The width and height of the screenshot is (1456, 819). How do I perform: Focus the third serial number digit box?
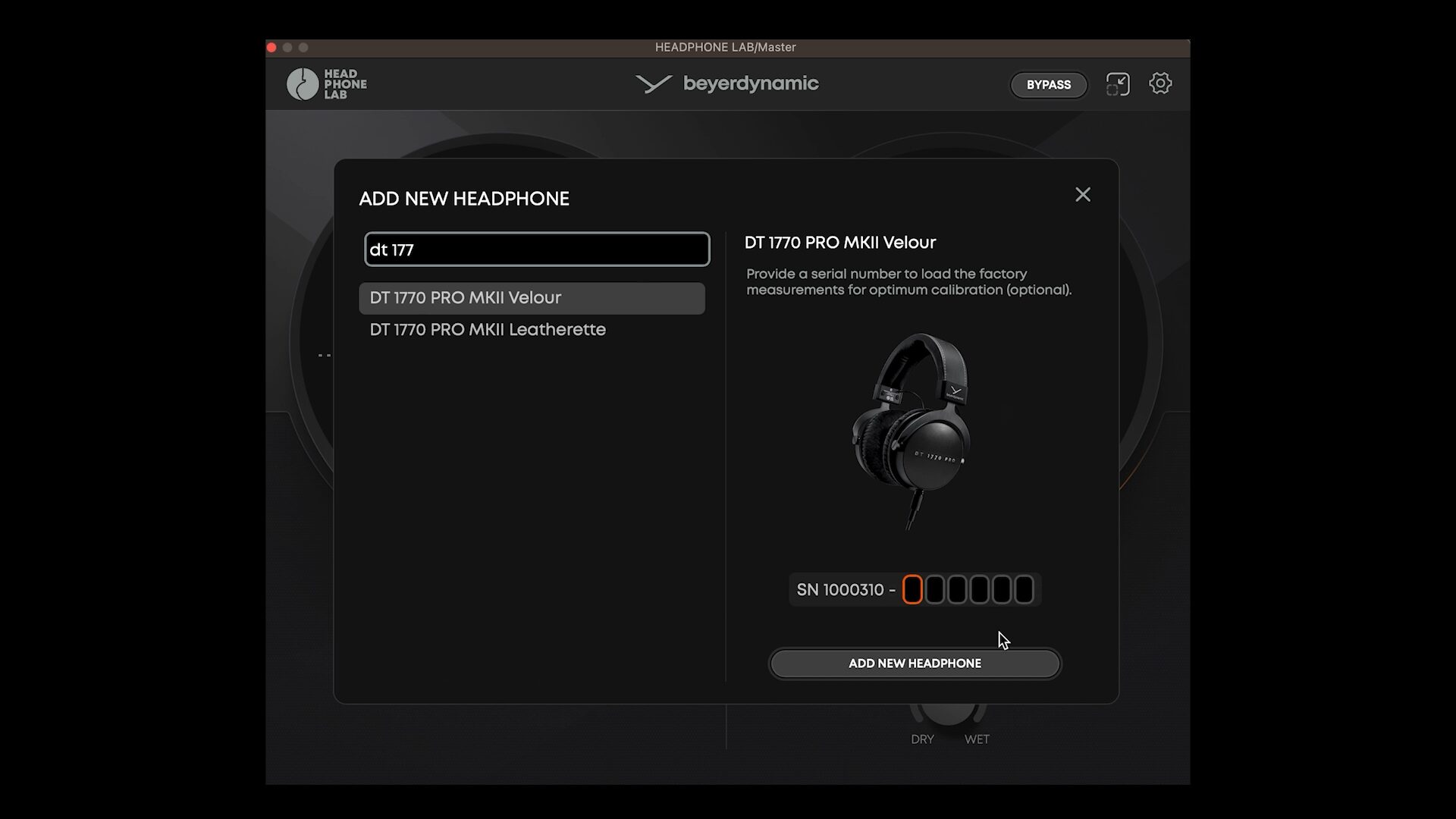click(957, 589)
